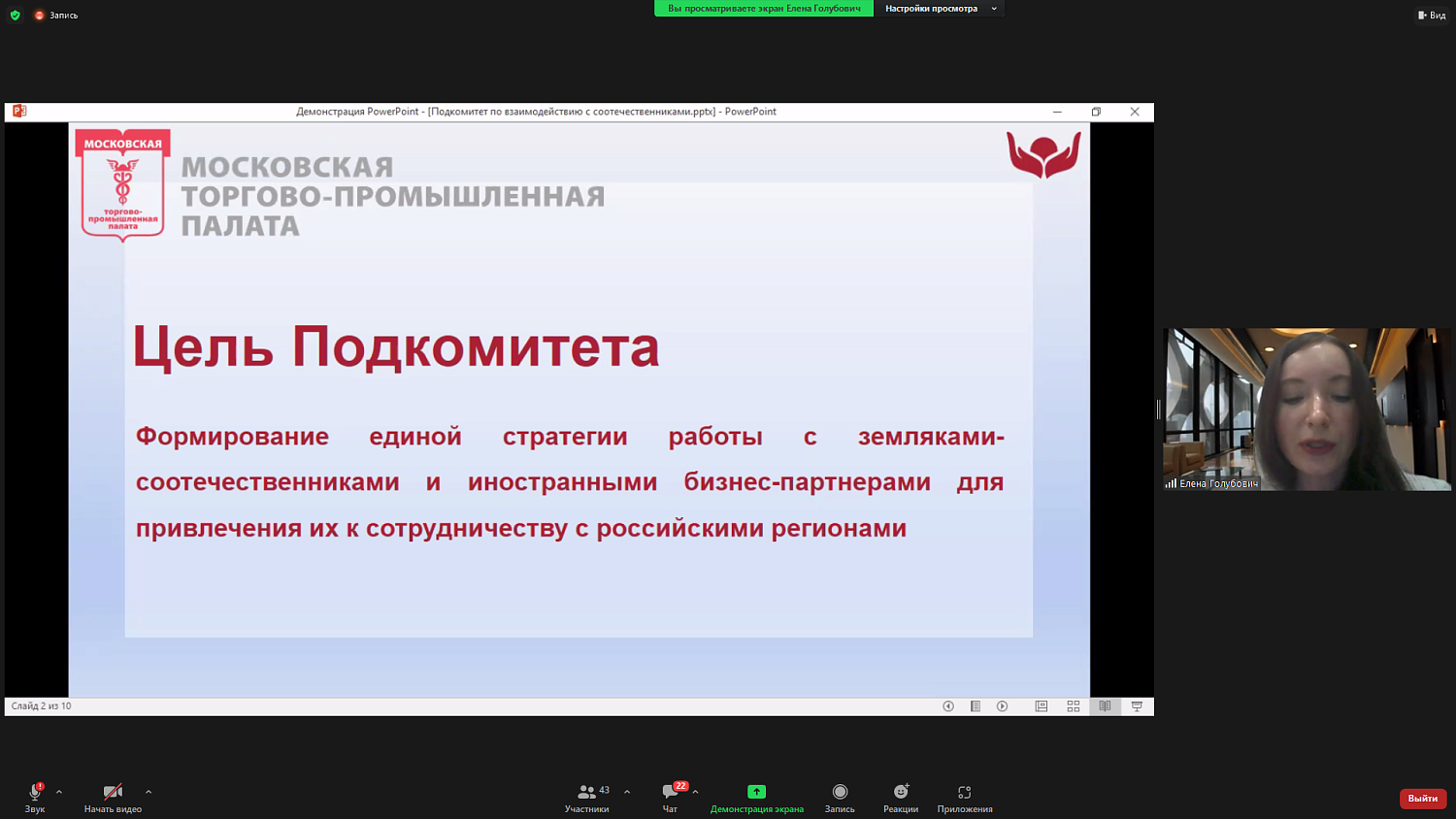This screenshot has width=1456, height=819.
Task: Advance to the next slide arrow
Action: 1003,705
